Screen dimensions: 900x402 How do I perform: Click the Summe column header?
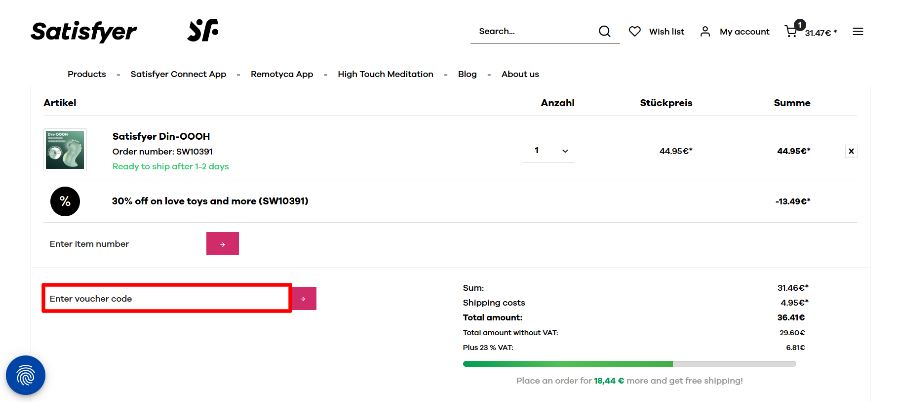click(792, 103)
